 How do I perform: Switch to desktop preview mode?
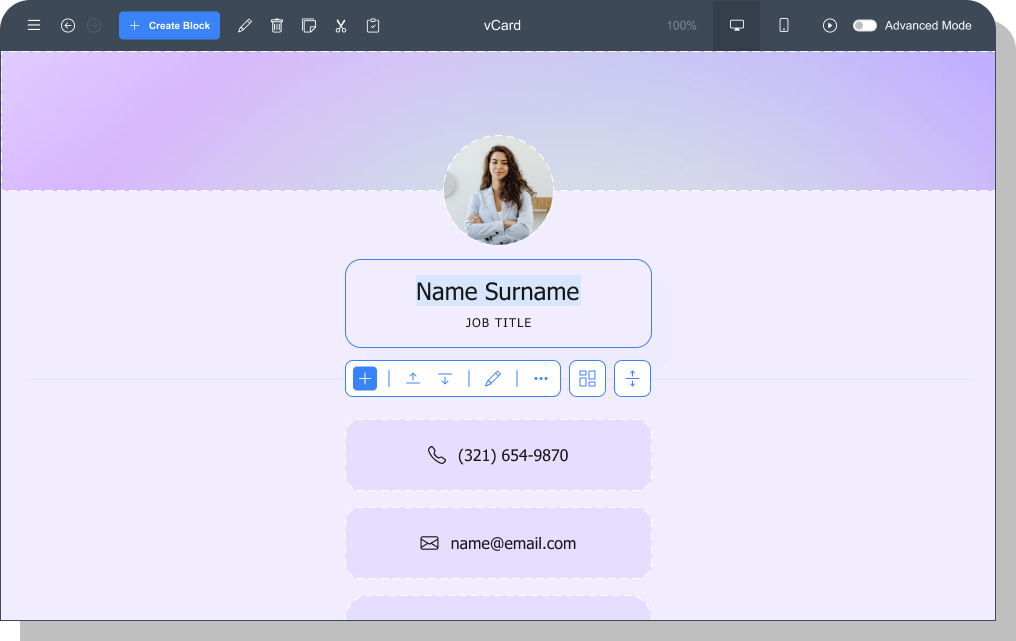[737, 25]
